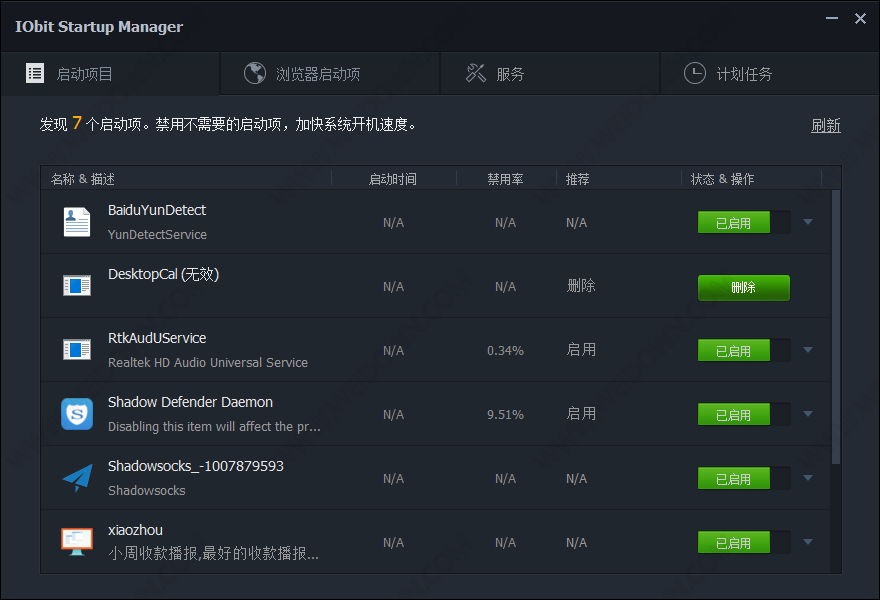Toggle BaiduYunDetect 已启用 switch
Viewport: 880px width, 600px height.
(x=743, y=223)
